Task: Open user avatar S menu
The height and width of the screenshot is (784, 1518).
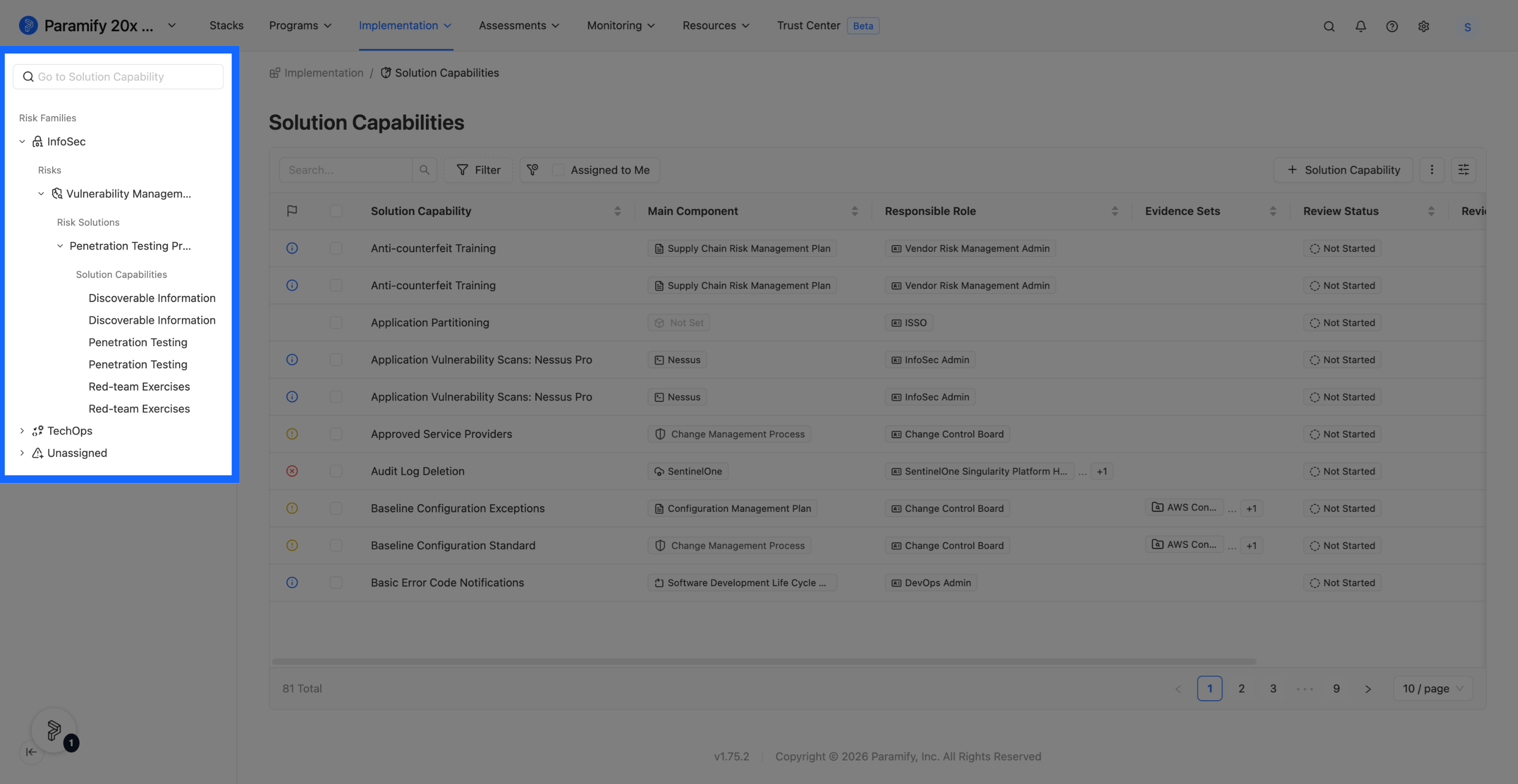Action: point(1467,27)
